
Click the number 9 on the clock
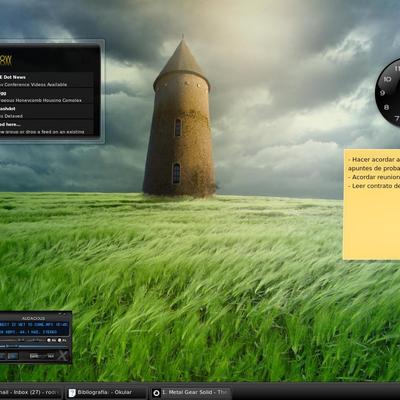point(382,93)
